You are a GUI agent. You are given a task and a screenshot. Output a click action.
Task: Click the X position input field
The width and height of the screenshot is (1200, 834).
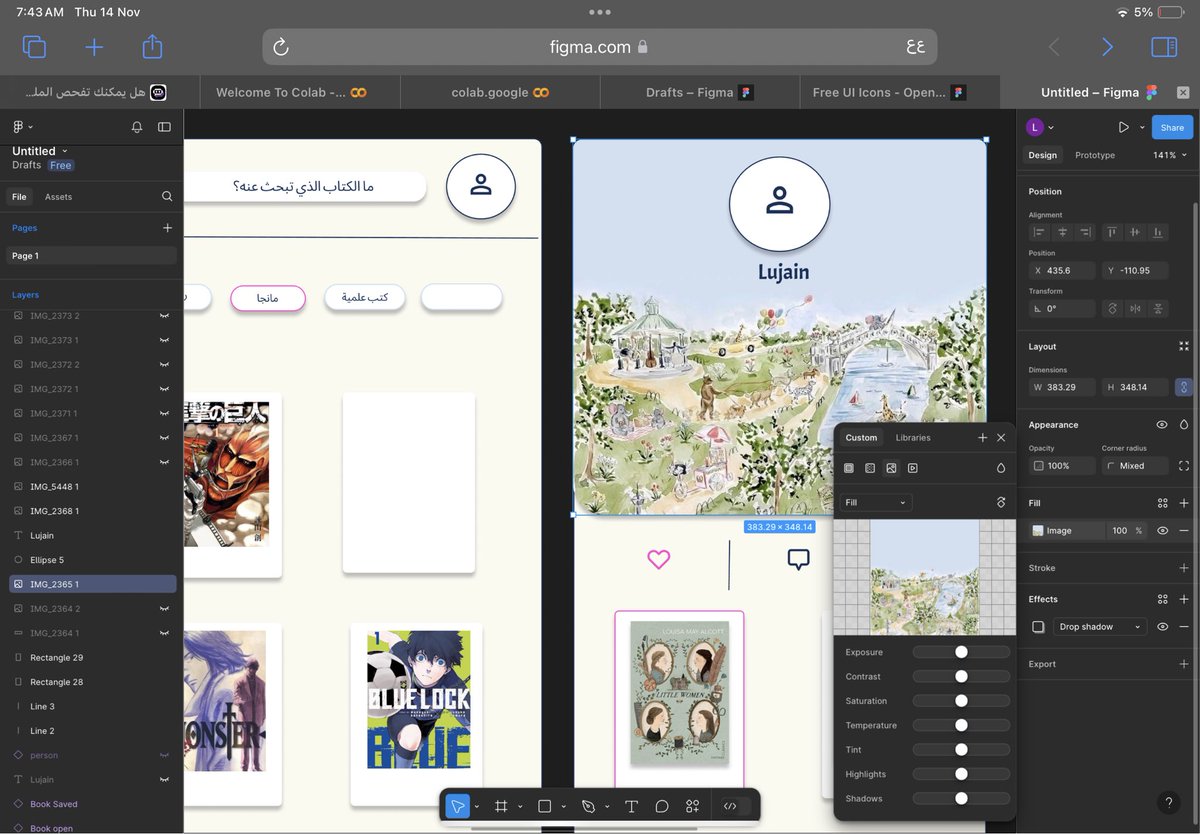[1062, 271]
